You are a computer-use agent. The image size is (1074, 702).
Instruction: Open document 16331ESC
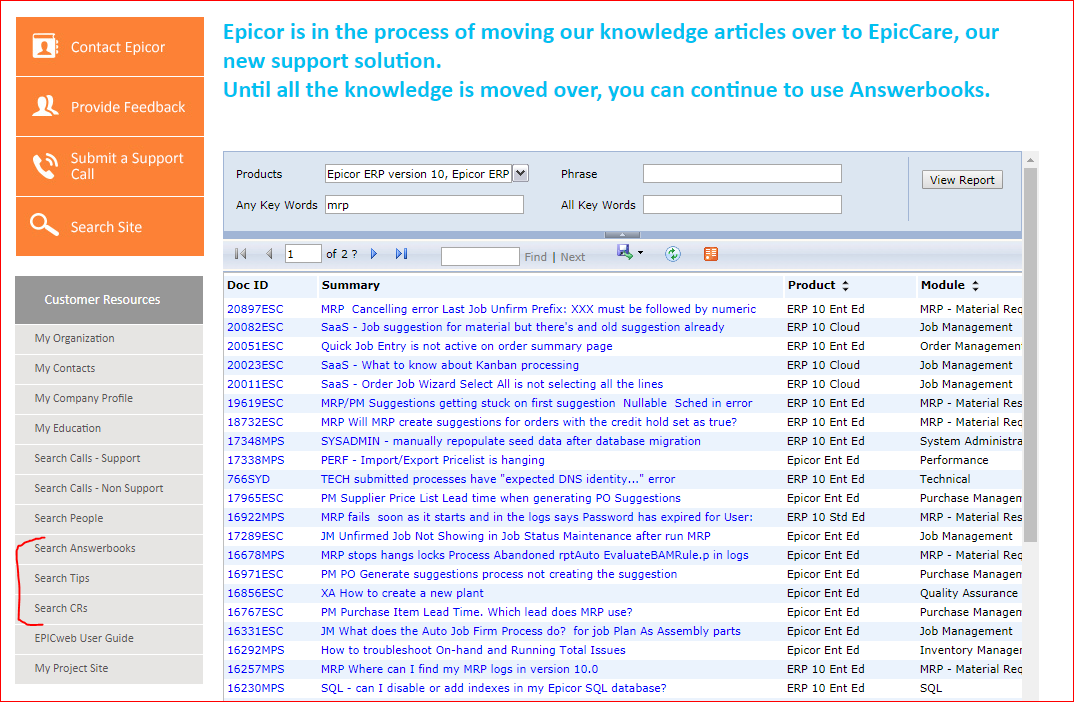(255, 631)
